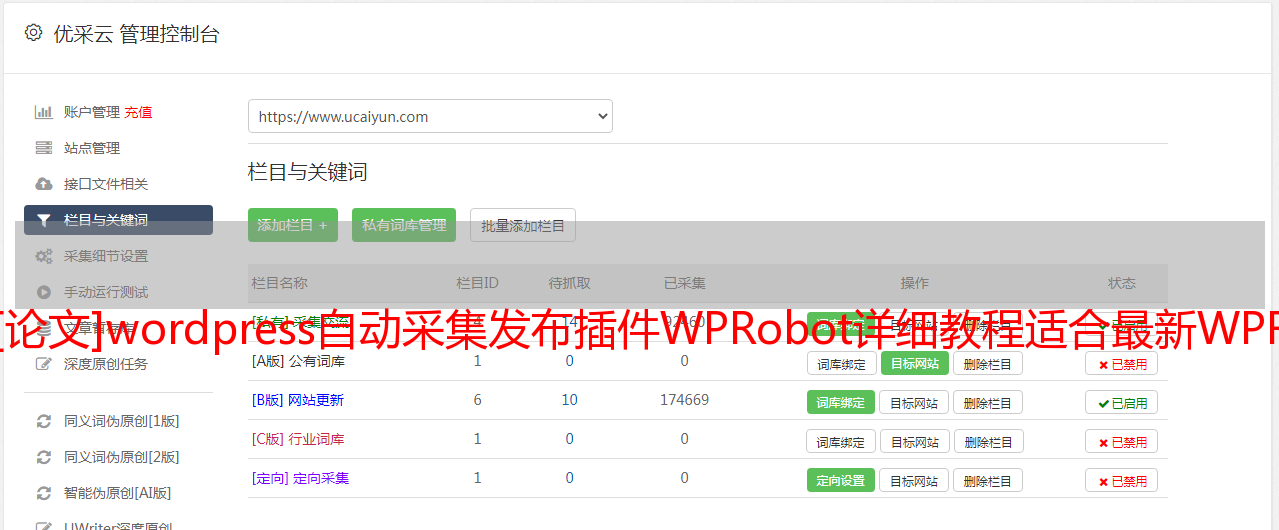The height and width of the screenshot is (530, 1279).
Task: Click the 待抓取 value 10 in 网站更新 row
Action: (570, 400)
